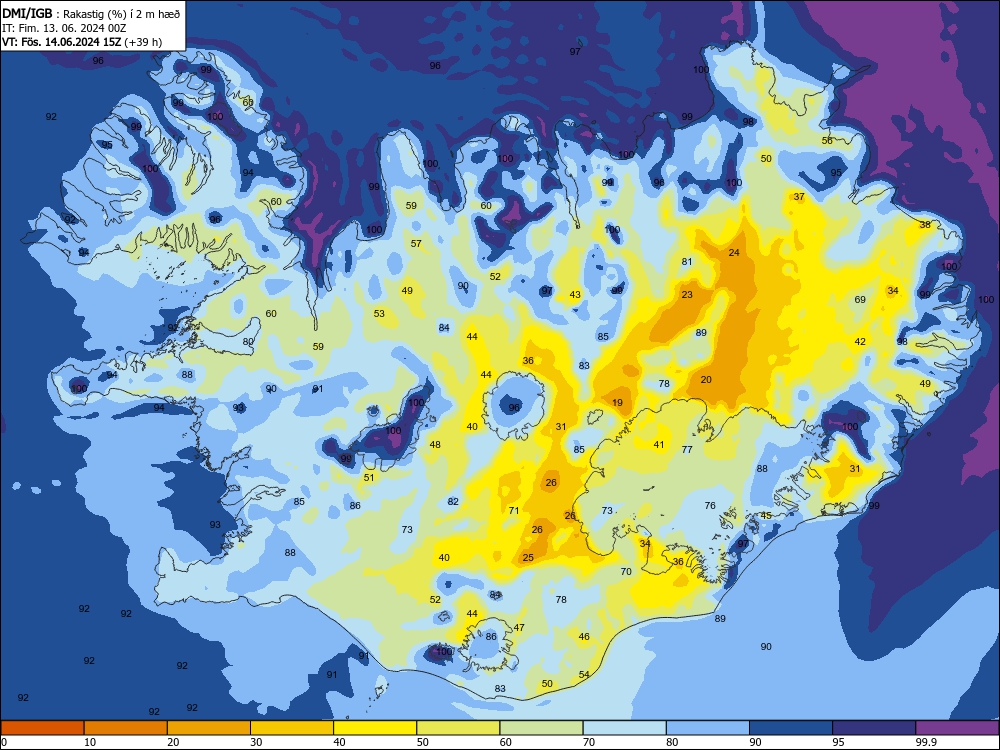Click the humidity value 54 near the south coast
Viewport: 1000px width, 750px height.
[x=584, y=675]
